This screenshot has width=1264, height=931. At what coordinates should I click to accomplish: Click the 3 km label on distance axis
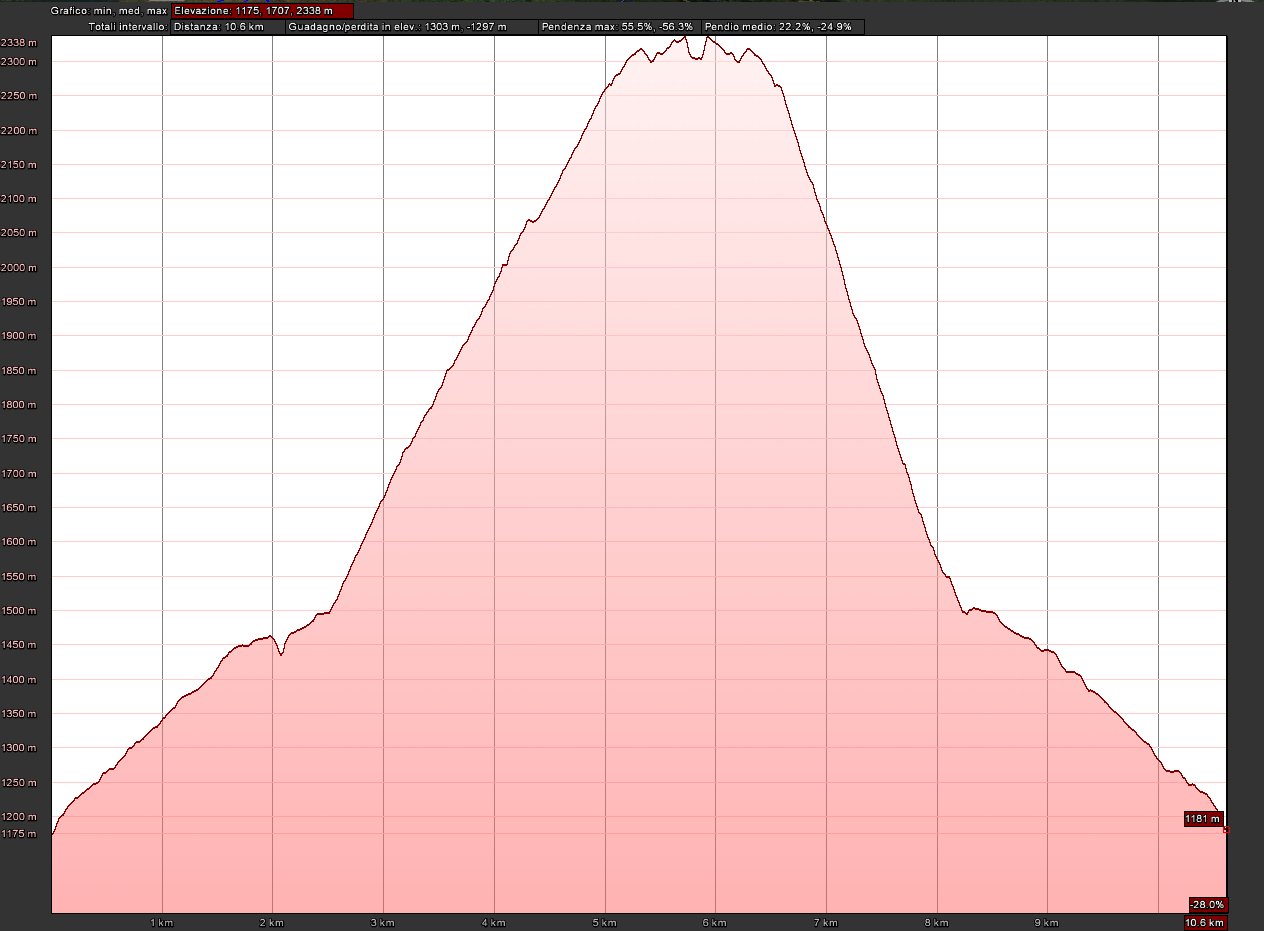382,921
